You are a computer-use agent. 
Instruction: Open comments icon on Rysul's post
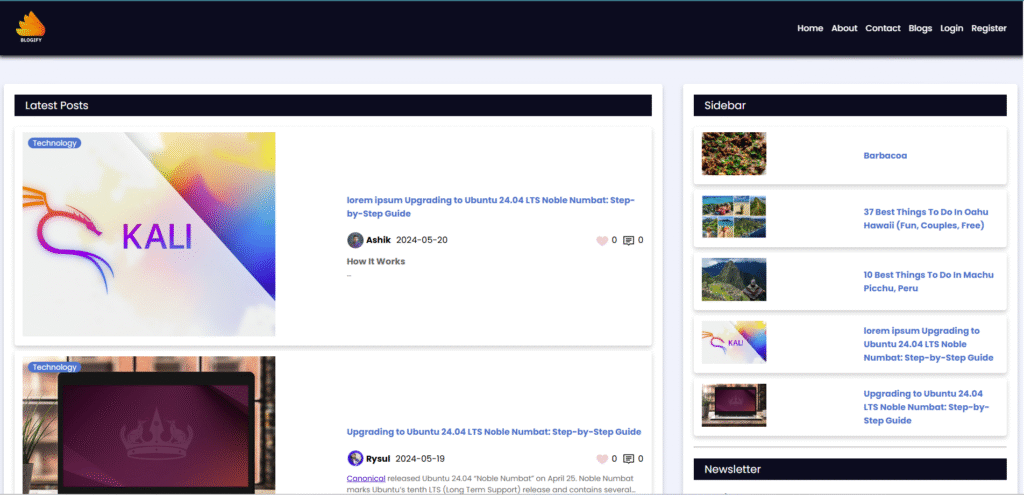(x=629, y=459)
